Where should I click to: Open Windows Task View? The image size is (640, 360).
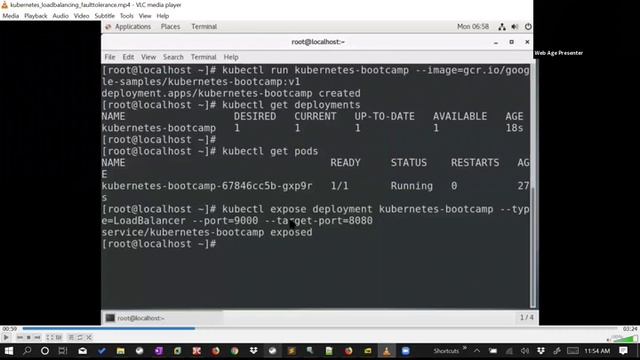62,351
